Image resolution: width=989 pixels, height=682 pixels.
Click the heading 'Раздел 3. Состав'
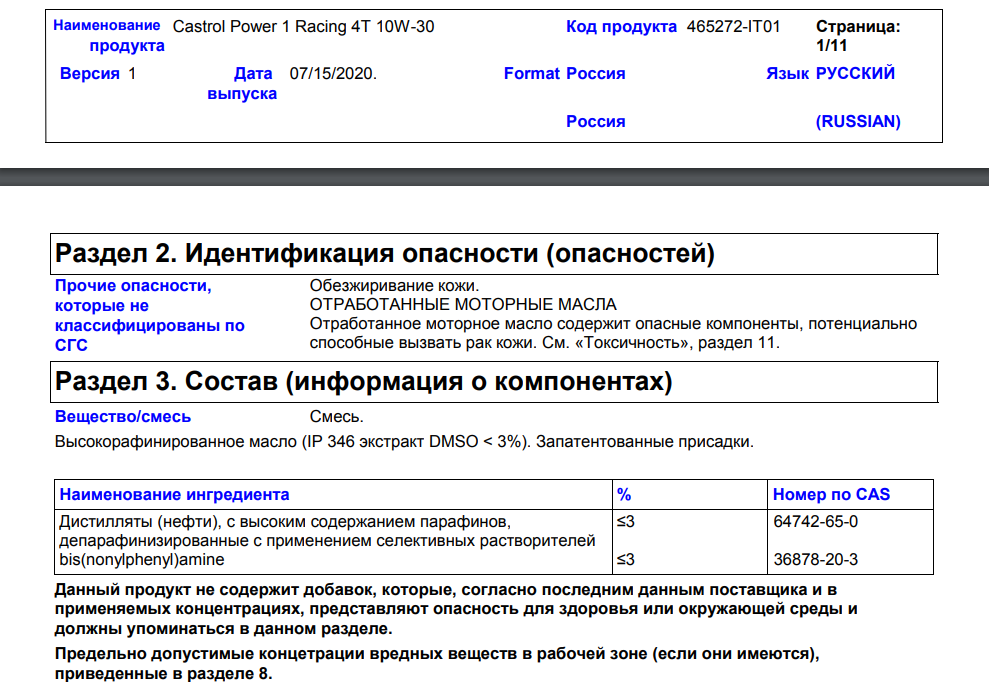point(363,381)
